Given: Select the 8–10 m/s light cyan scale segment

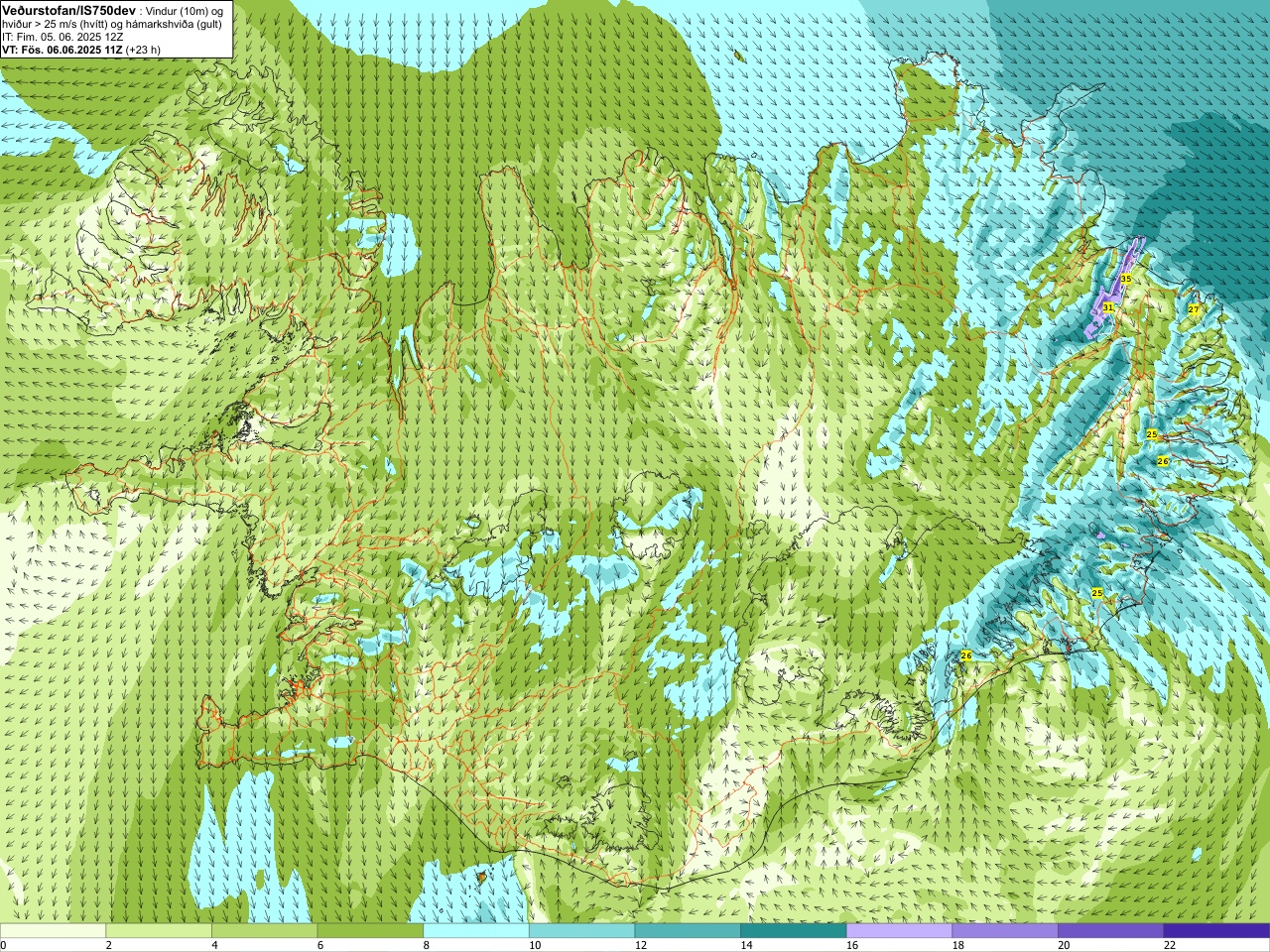Looking at the screenshot, I should [476, 931].
